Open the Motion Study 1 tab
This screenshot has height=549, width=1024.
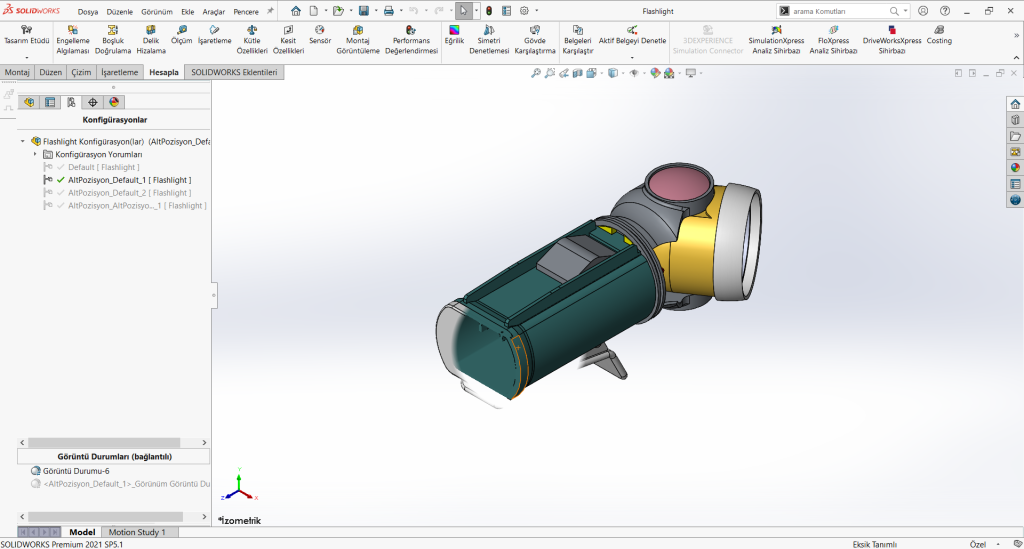click(137, 532)
